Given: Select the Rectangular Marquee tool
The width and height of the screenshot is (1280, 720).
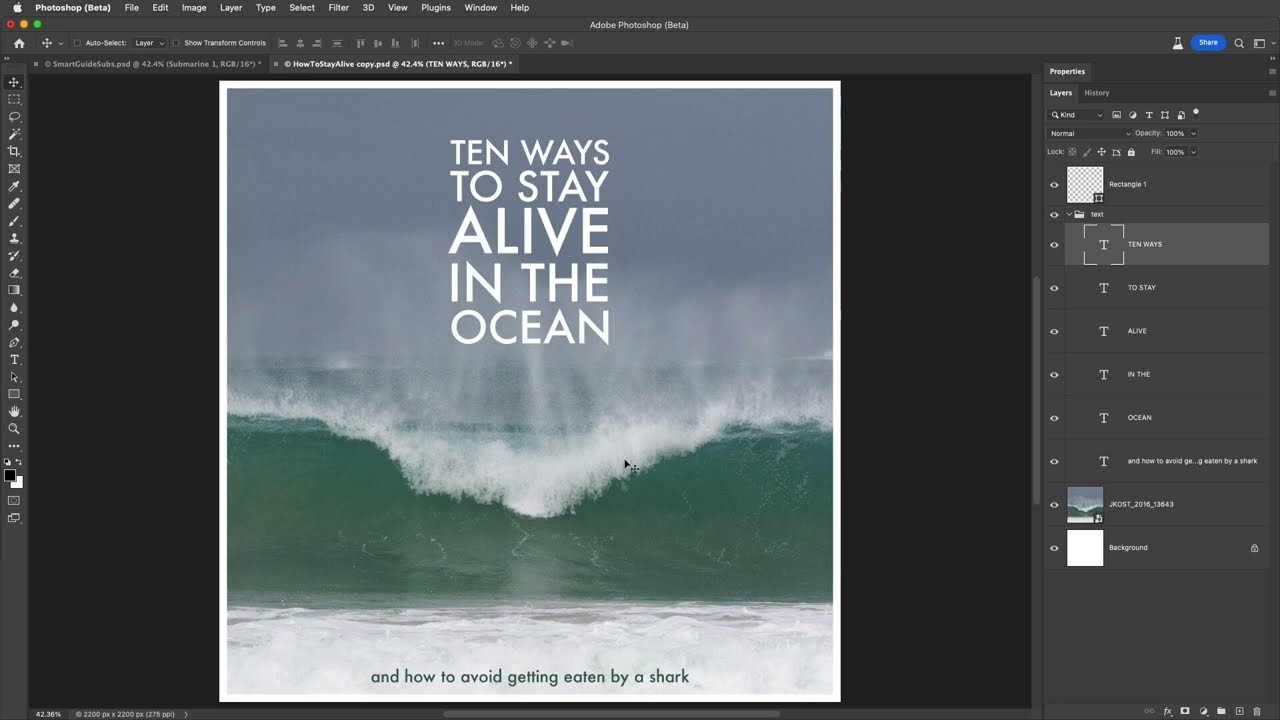Looking at the screenshot, I should tap(14, 99).
